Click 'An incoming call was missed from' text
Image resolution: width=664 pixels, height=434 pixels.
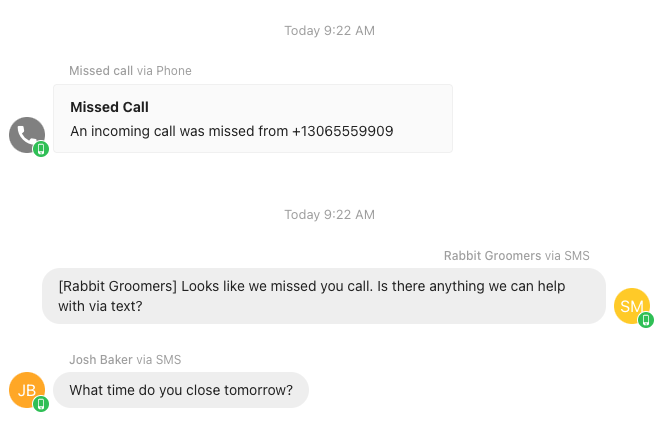tap(179, 131)
